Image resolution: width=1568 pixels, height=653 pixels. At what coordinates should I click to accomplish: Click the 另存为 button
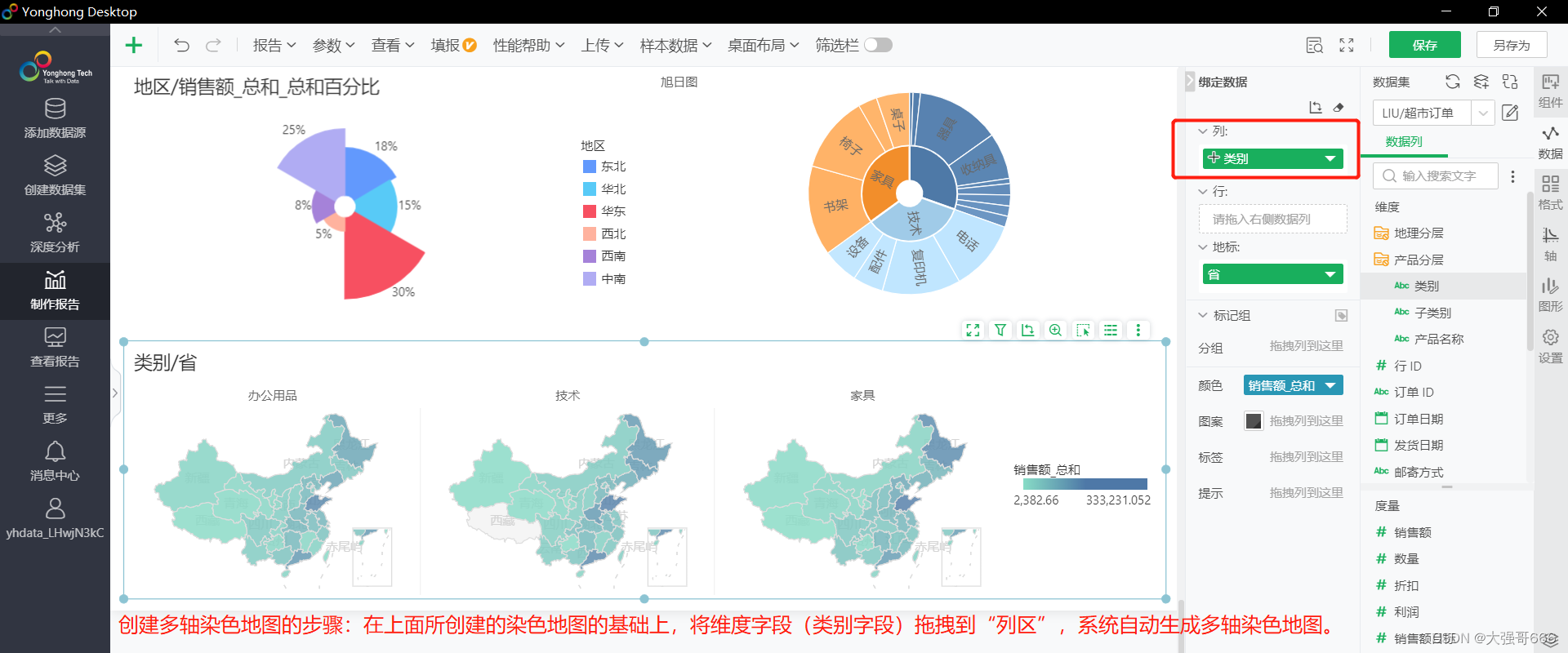point(1512,45)
